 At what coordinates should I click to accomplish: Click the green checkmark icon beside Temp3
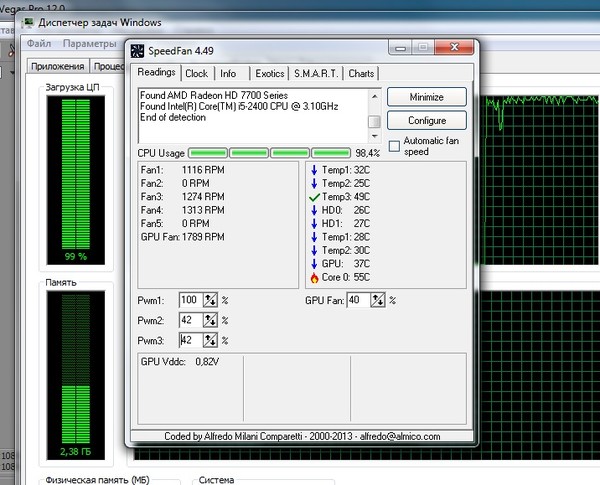[313, 197]
